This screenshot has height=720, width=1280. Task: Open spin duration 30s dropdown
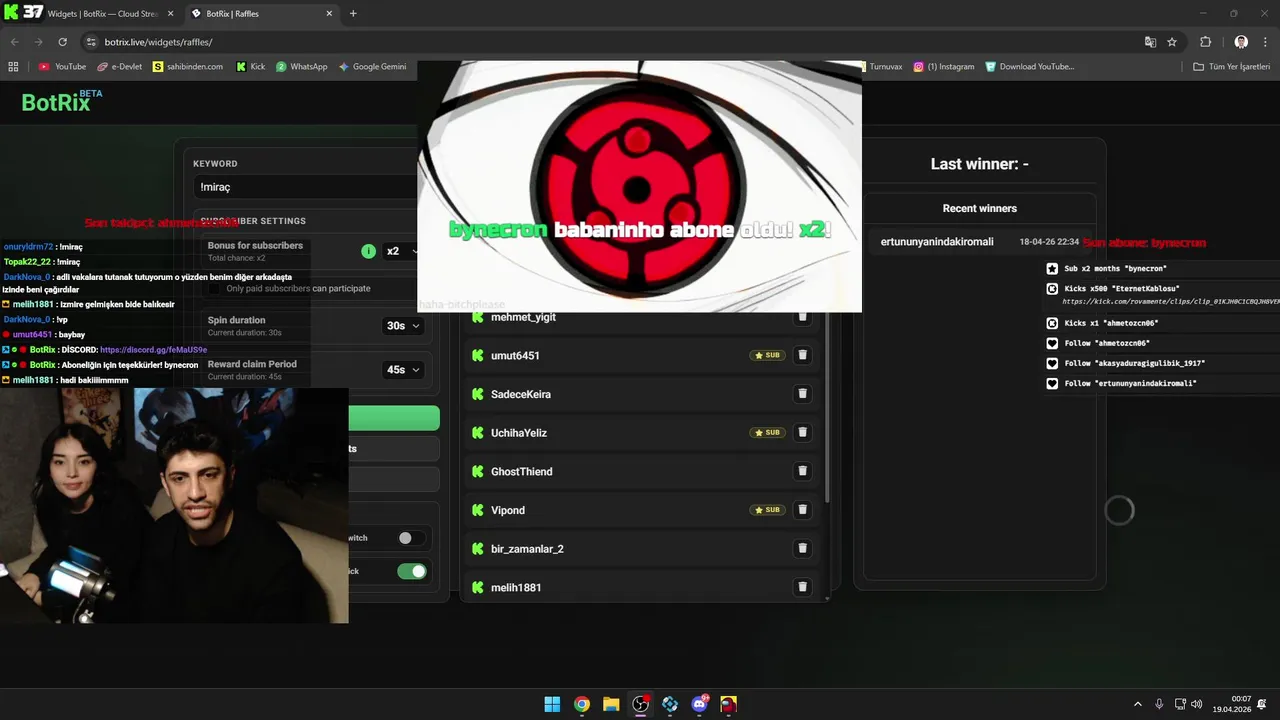tap(403, 326)
